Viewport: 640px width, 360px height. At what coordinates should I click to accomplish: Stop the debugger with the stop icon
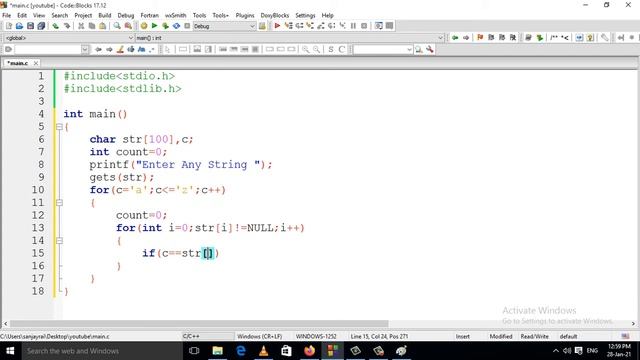point(364,26)
